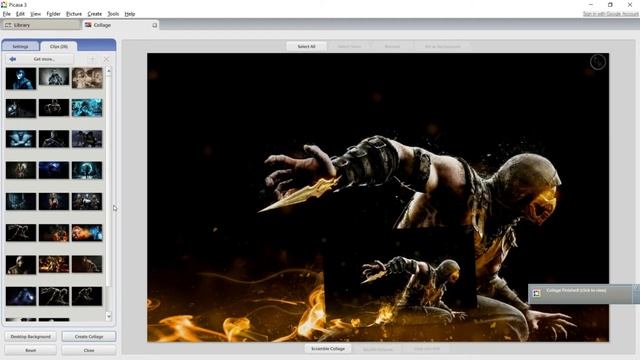
Task: Click the Select None button
Action: (x=349, y=47)
